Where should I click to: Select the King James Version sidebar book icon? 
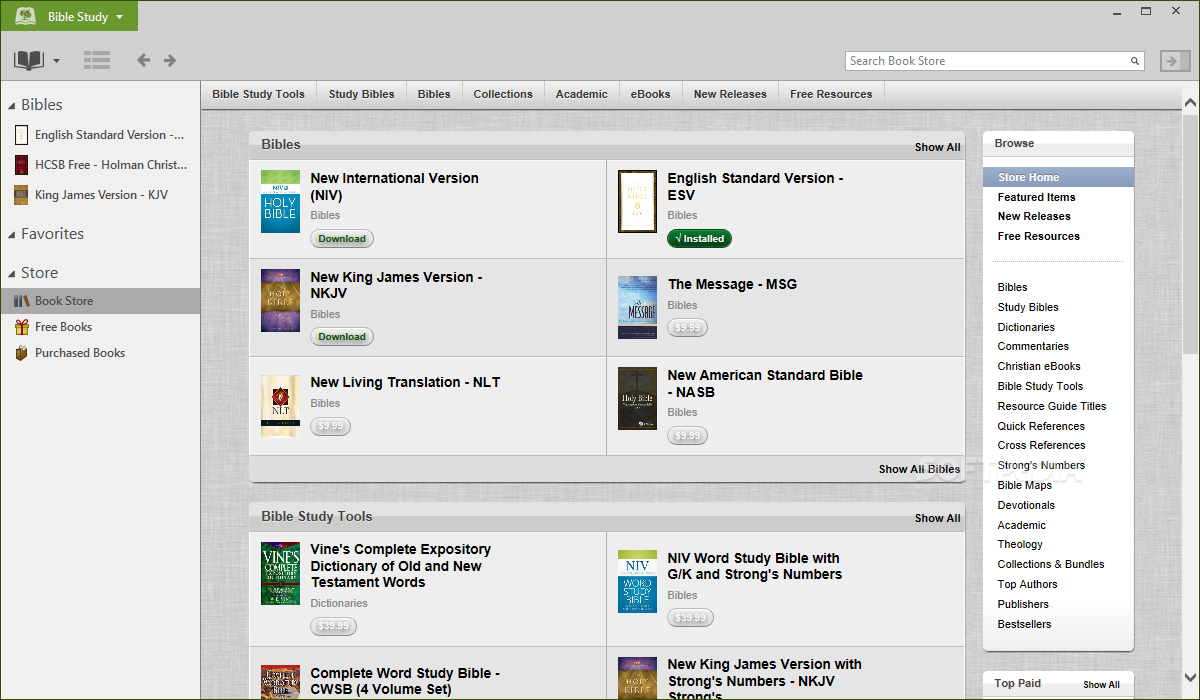point(21,195)
